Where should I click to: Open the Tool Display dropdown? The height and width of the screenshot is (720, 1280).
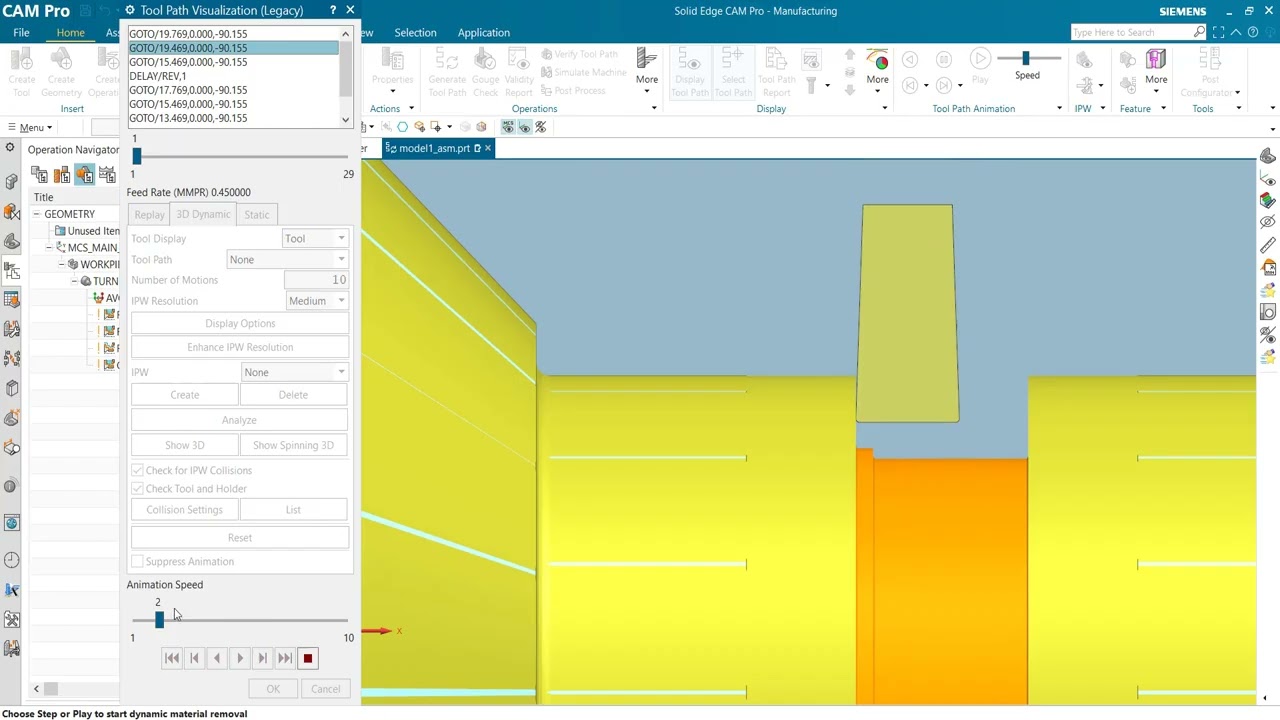coord(314,239)
